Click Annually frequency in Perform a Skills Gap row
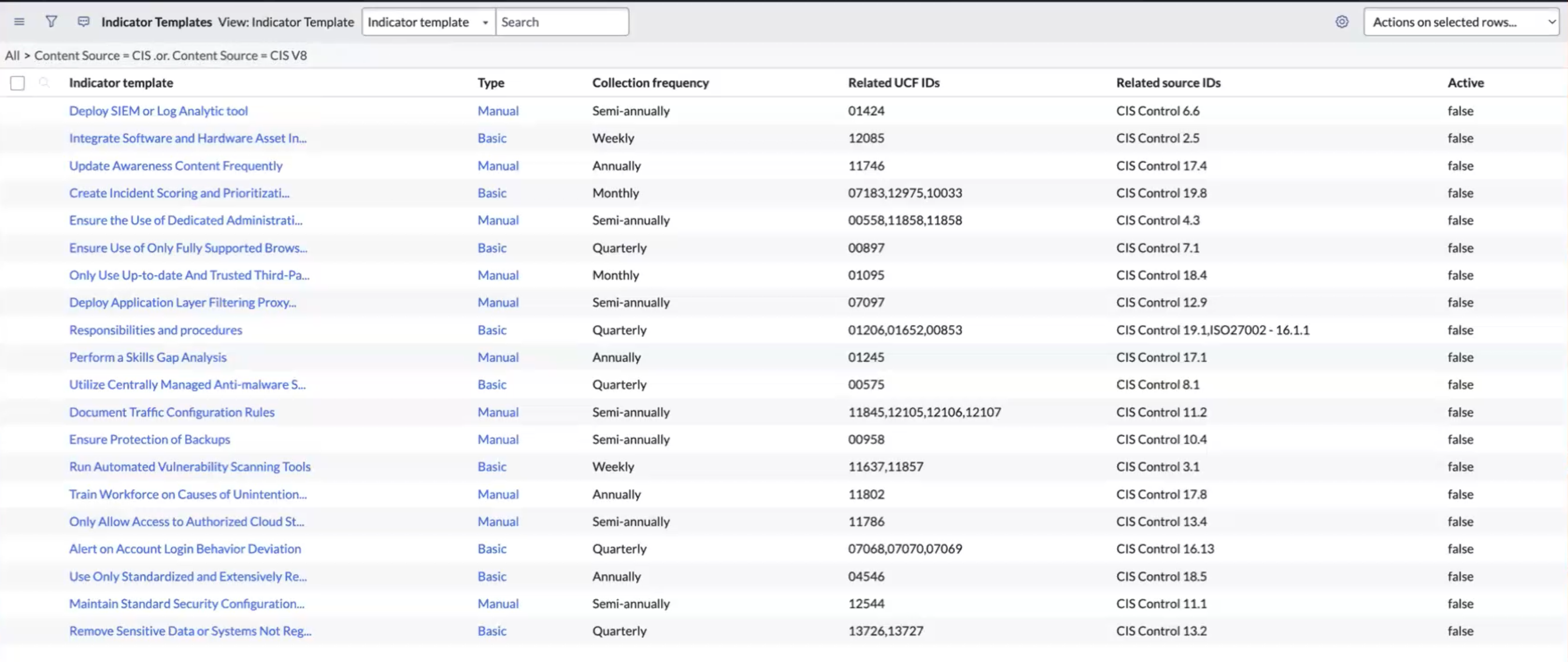 616,357
